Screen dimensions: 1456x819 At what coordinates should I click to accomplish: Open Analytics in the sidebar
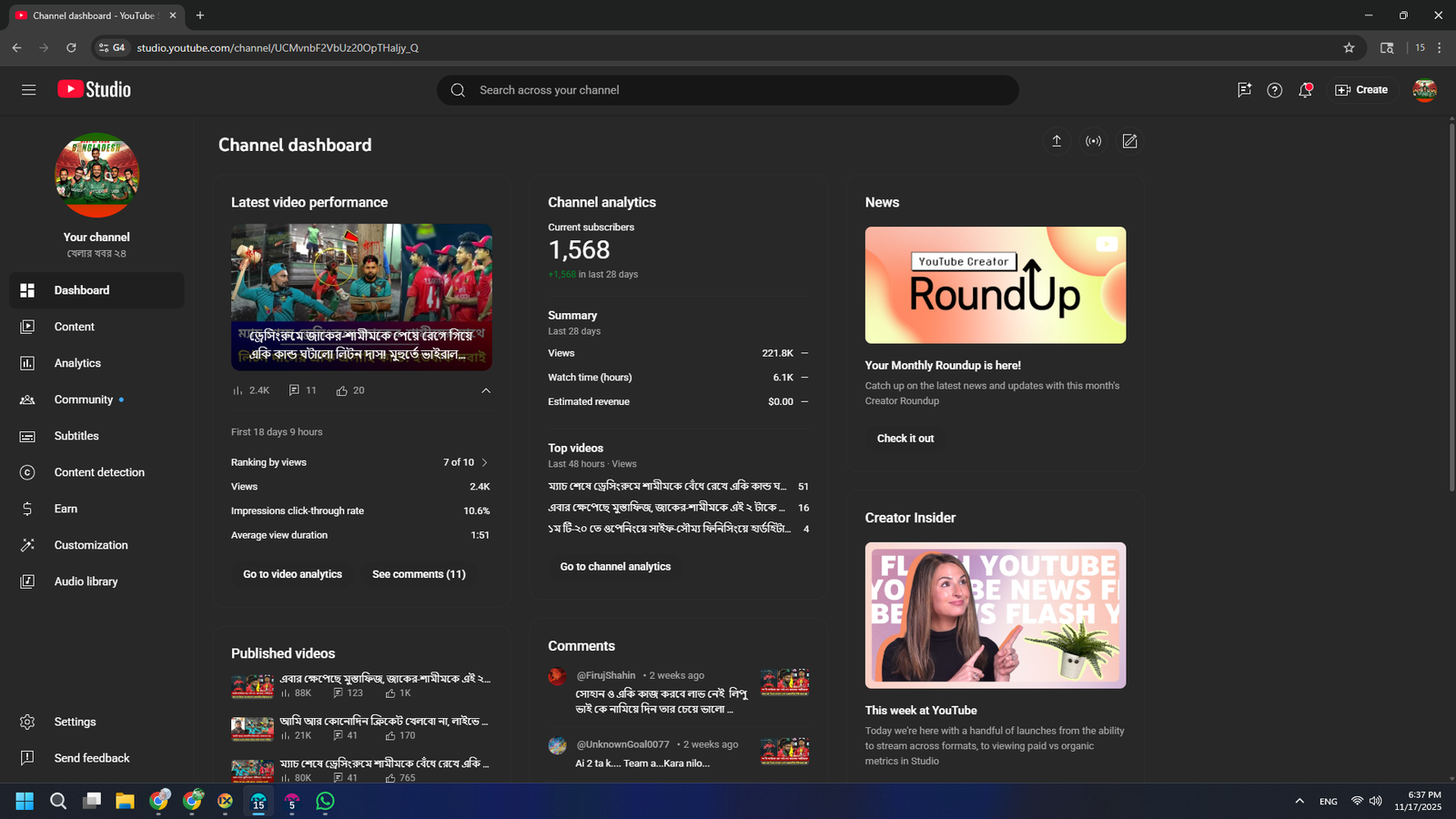[x=77, y=363]
